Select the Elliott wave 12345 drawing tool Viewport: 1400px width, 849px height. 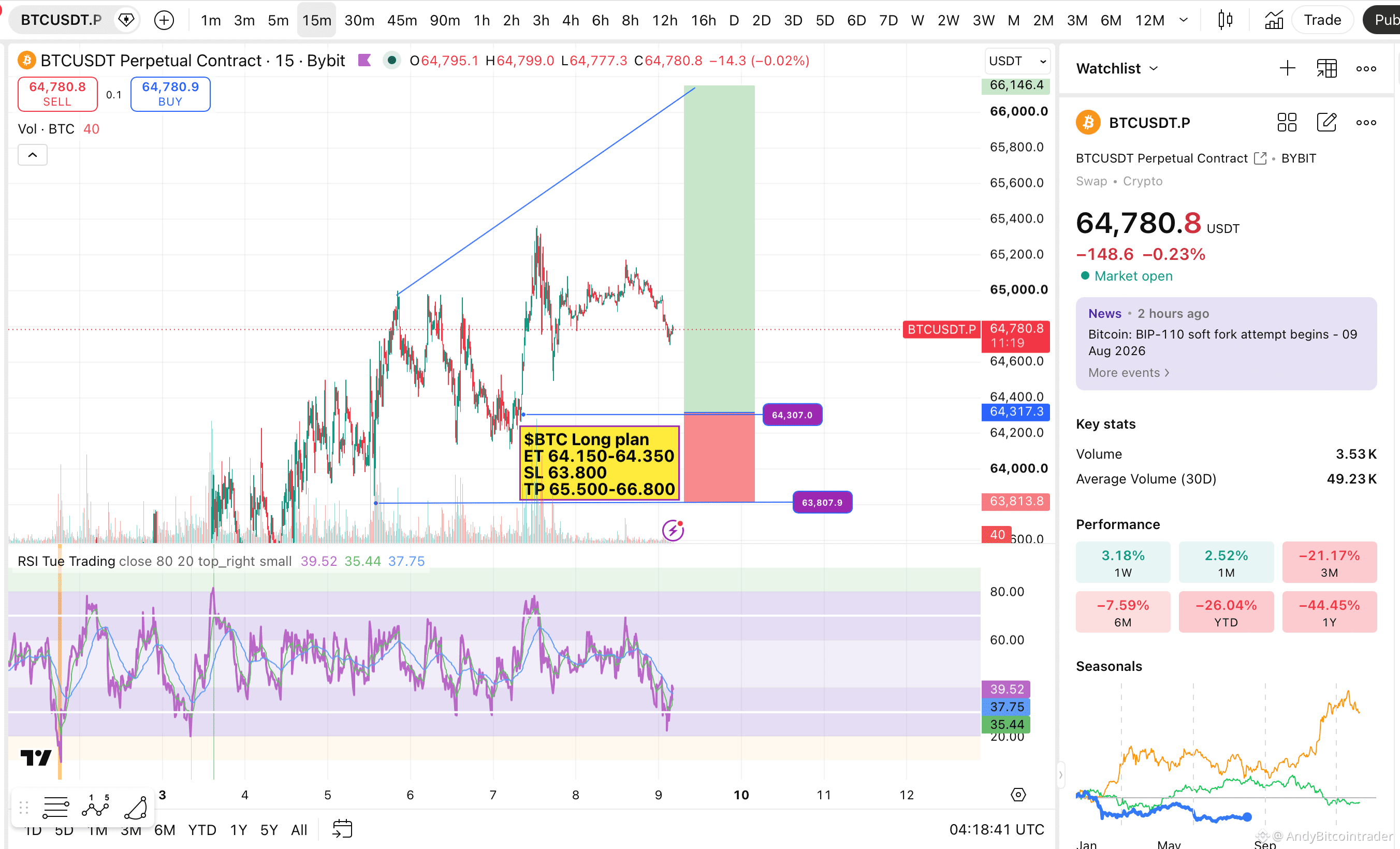(x=95, y=807)
